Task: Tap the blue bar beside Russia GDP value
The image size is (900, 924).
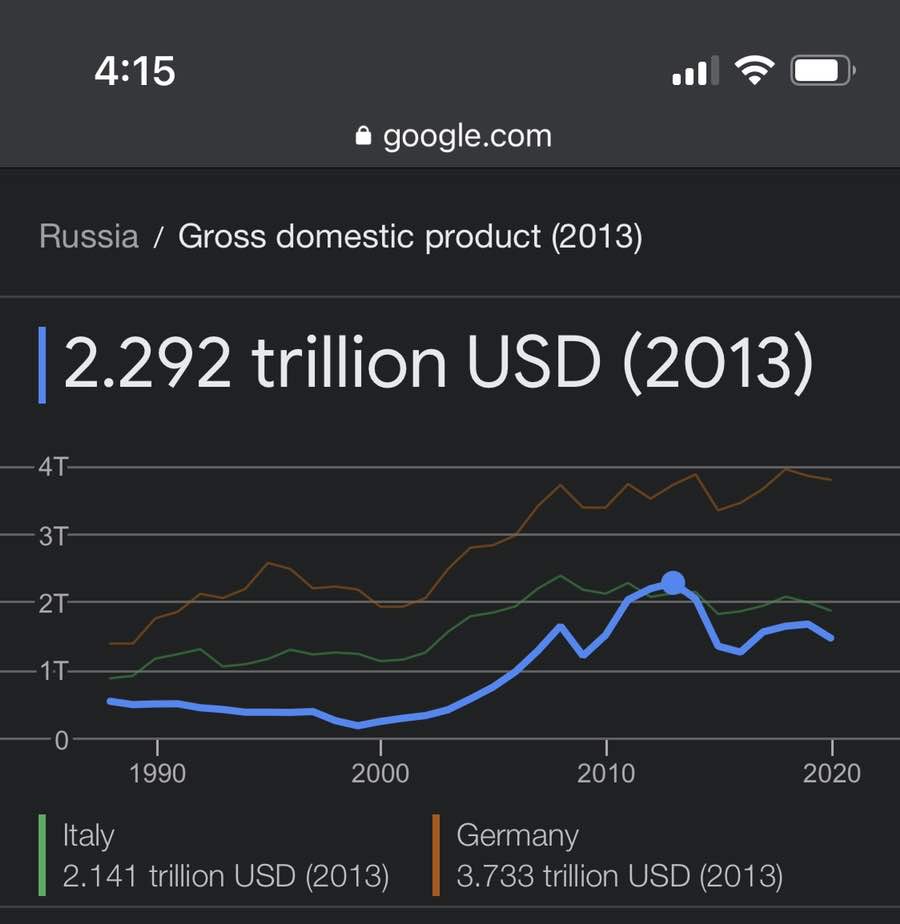Action: (x=42, y=365)
